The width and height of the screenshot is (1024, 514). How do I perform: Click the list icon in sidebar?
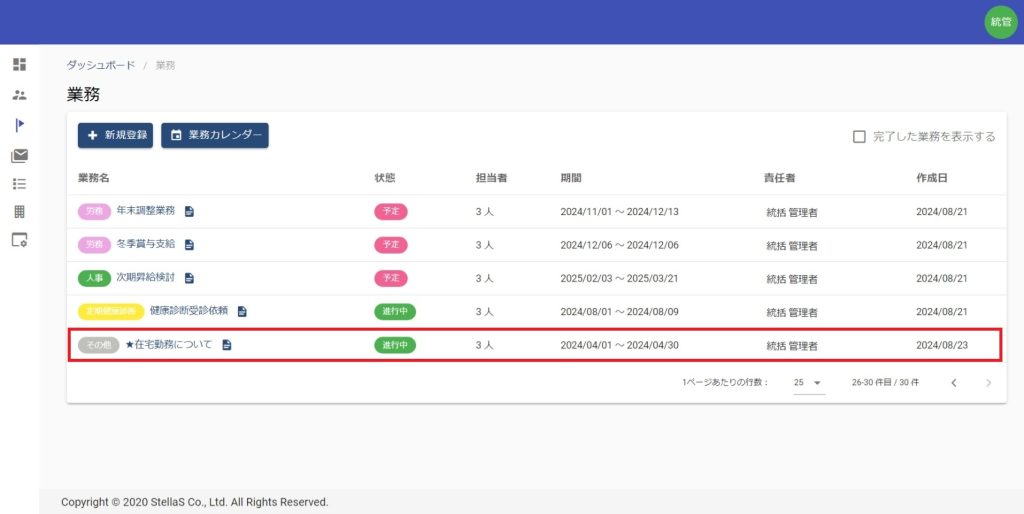click(x=19, y=184)
